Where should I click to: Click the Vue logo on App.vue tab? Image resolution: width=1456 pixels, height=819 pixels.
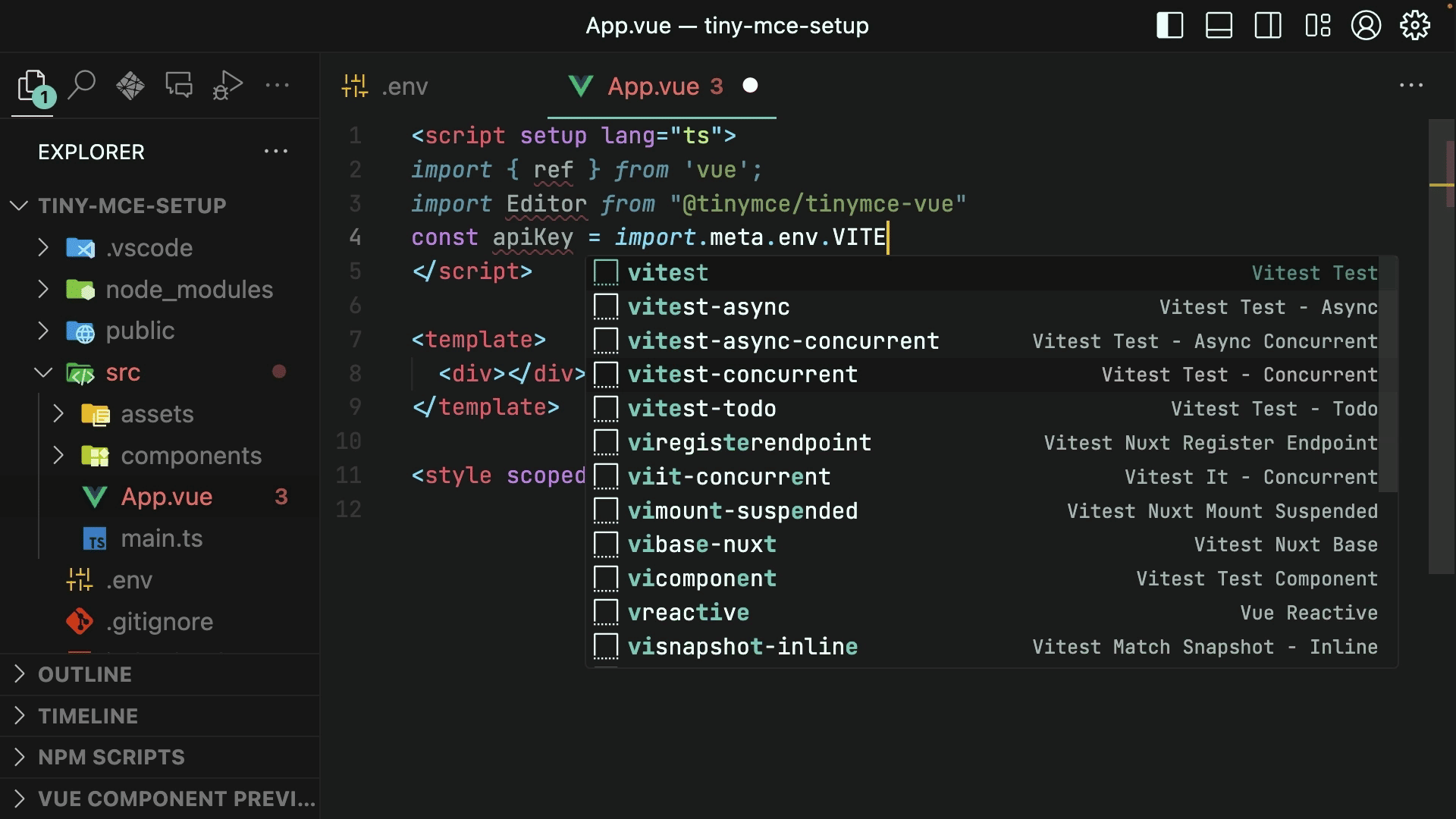pyautogui.click(x=581, y=86)
